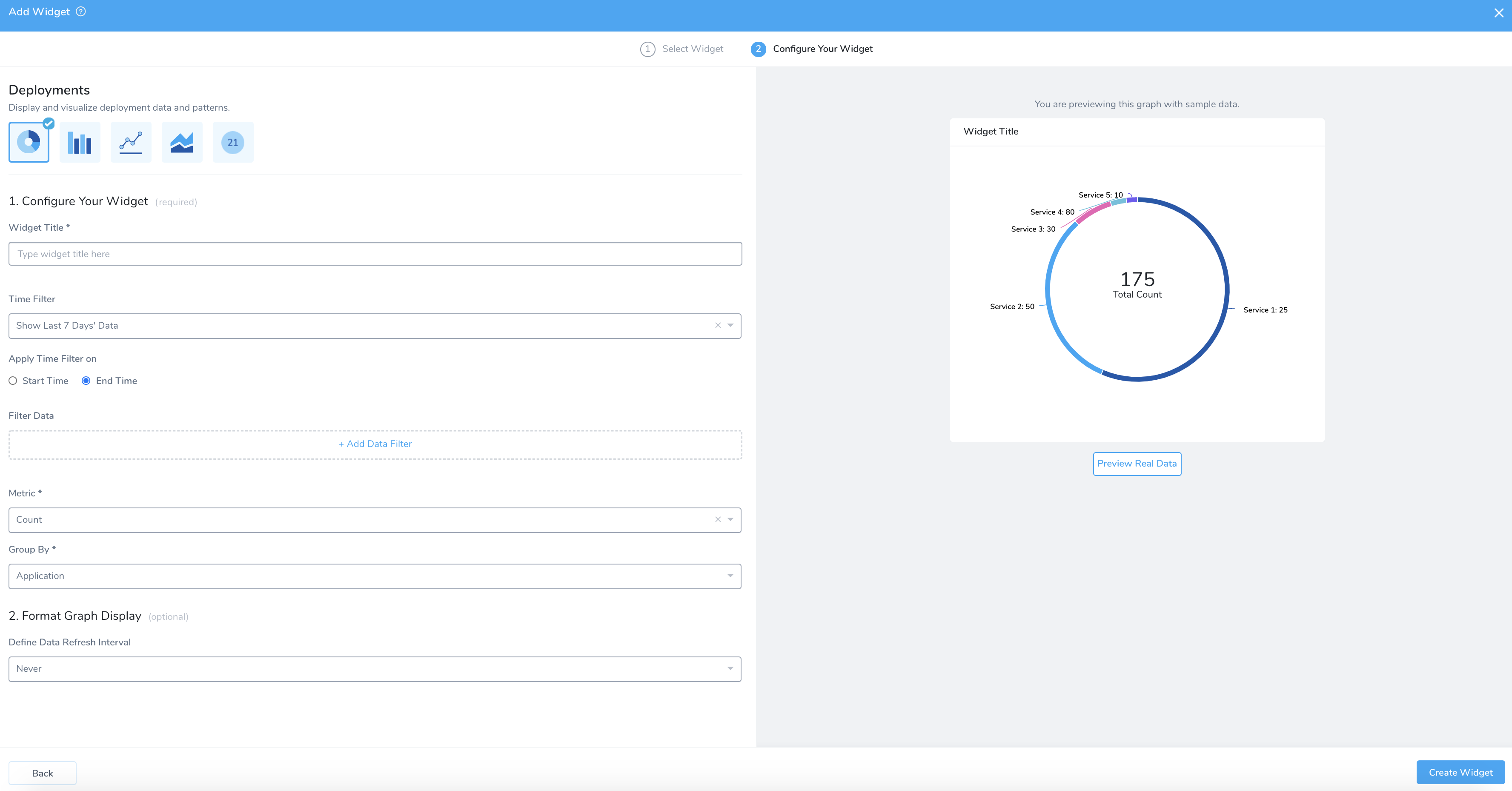Click the 'Service 3: 30' chart label
This screenshot has width=1512, height=791.
pyautogui.click(x=1033, y=229)
